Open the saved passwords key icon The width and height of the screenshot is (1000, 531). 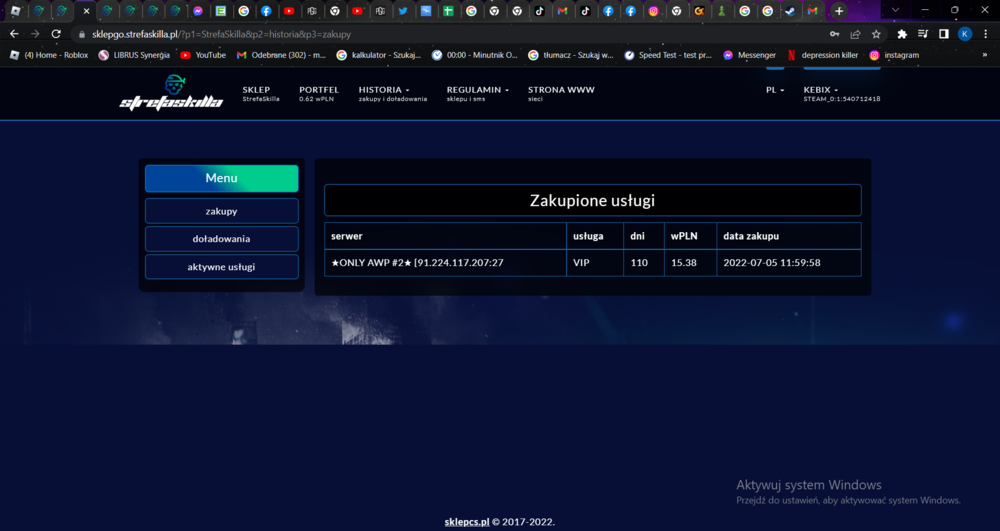pos(834,34)
